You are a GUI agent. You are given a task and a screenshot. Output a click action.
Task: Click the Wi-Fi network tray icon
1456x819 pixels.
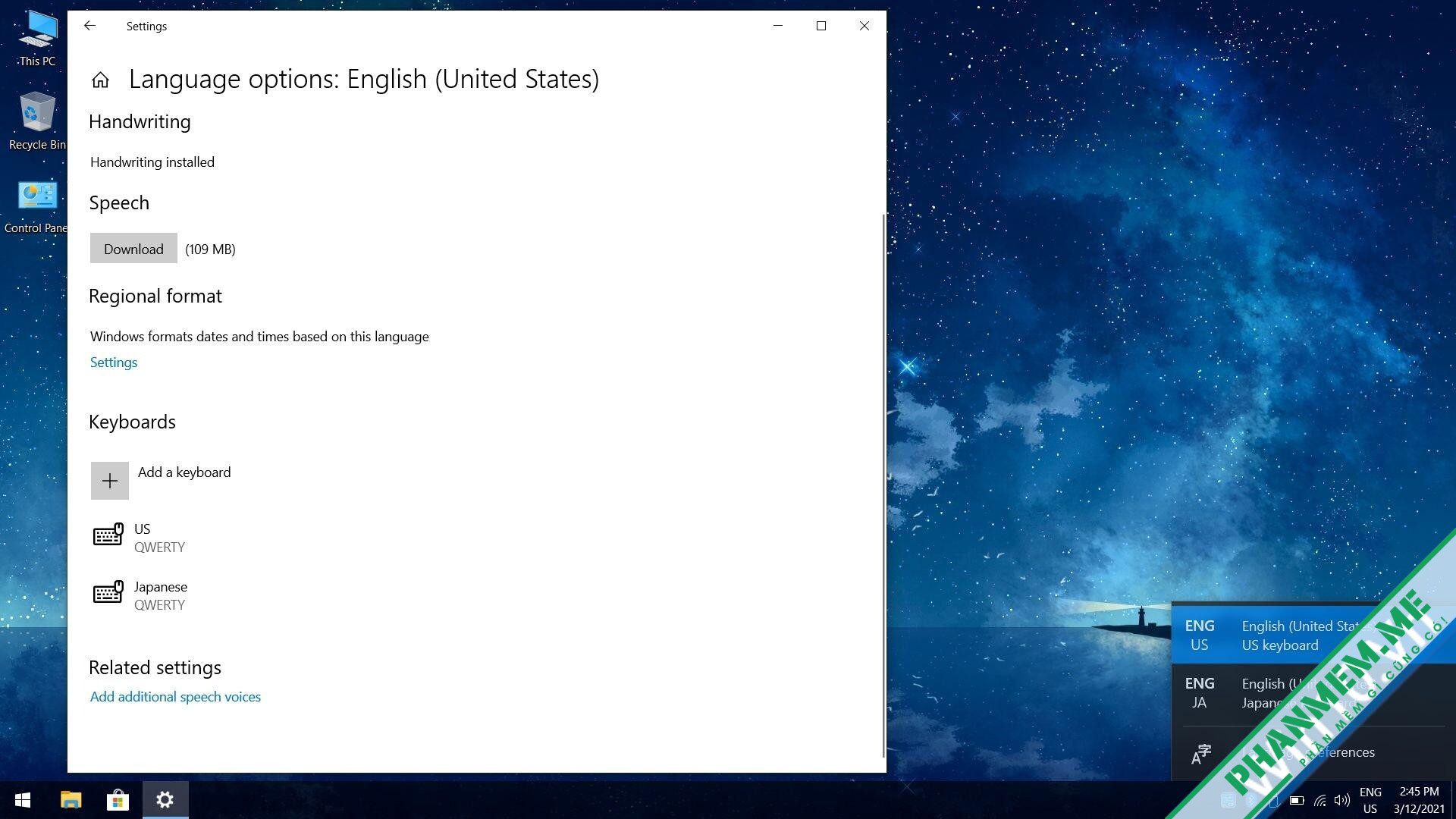click(x=1320, y=800)
